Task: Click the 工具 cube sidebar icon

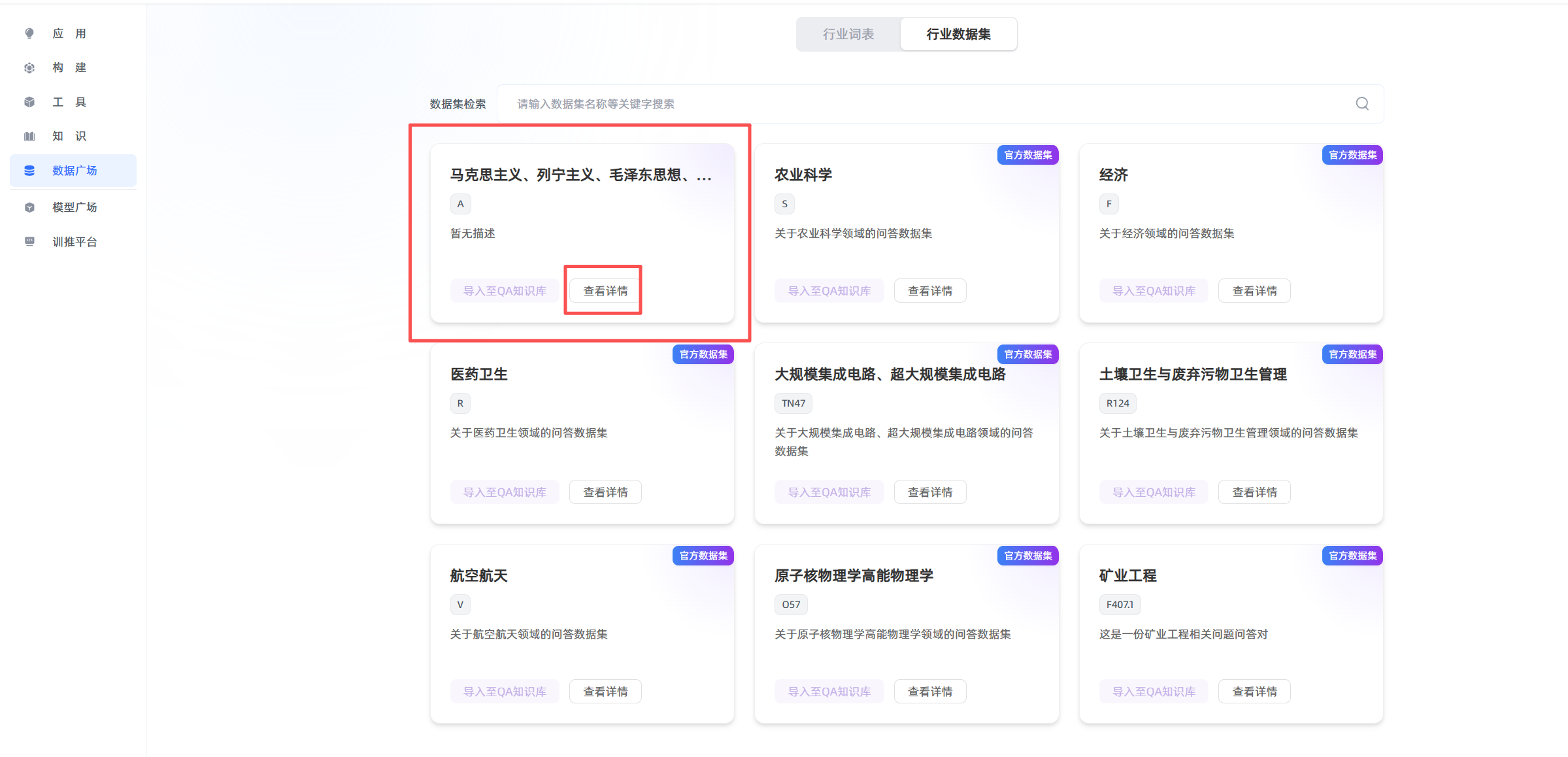Action: [29, 102]
